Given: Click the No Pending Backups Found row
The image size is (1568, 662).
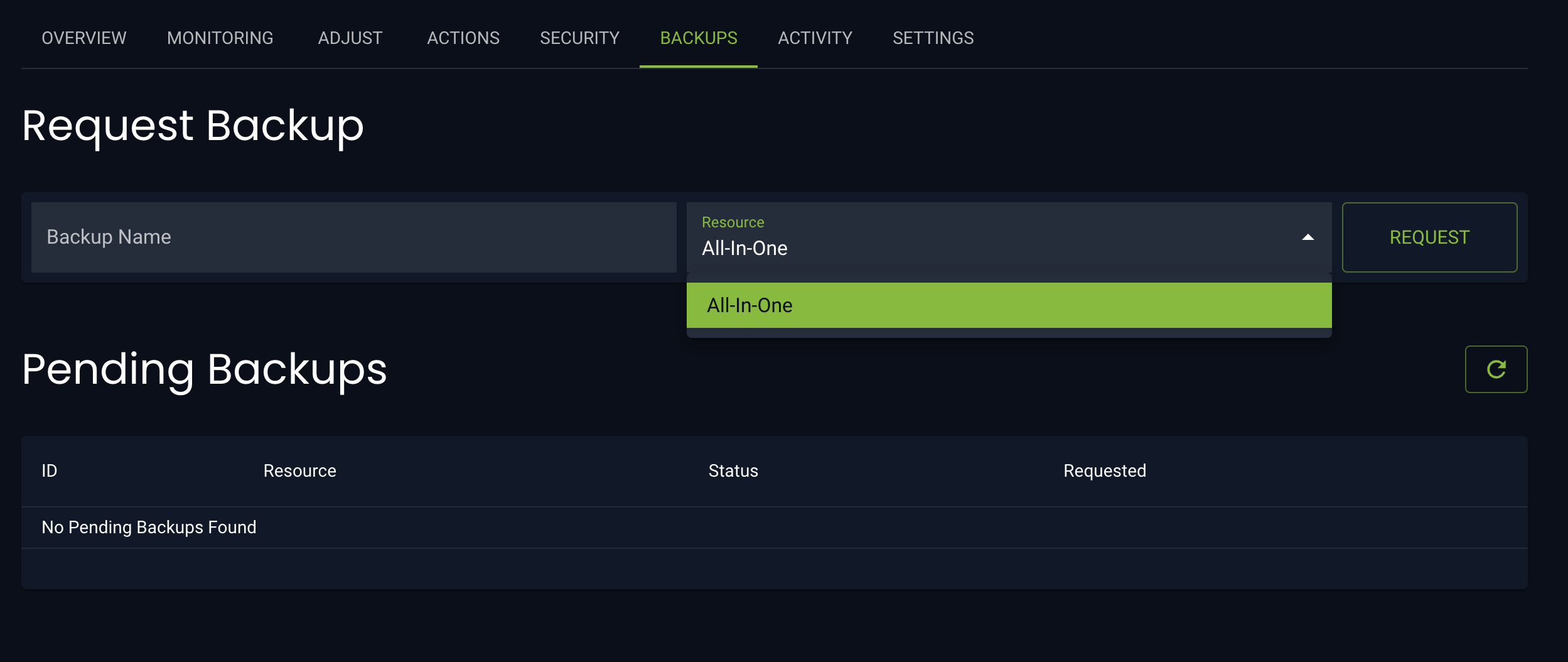Looking at the screenshot, I should (149, 527).
